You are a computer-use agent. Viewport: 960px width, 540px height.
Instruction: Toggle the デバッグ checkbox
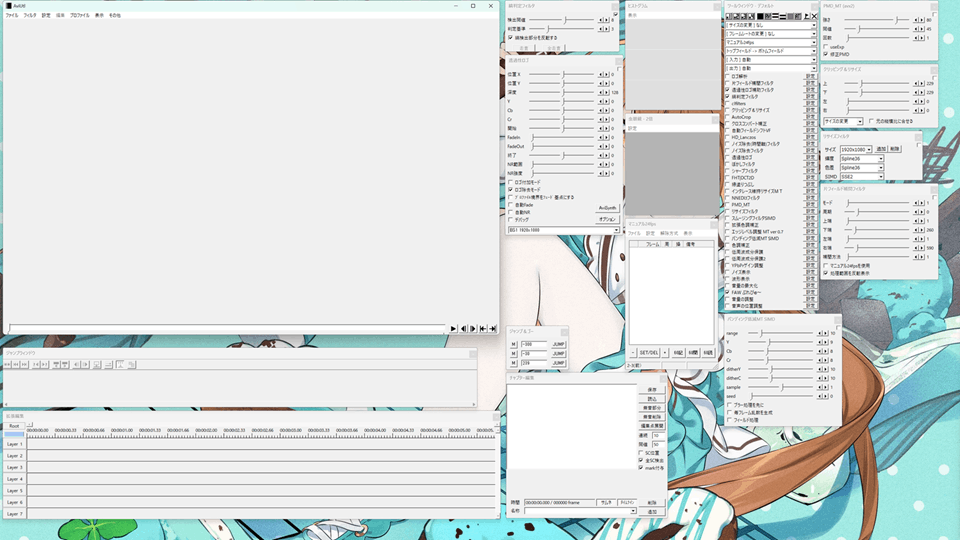coord(511,219)
